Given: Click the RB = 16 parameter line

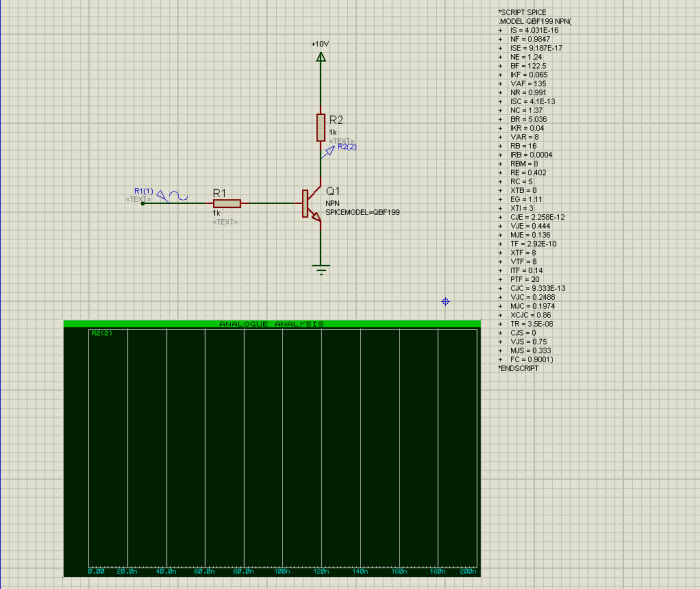Looking at the screenshot, I should [517, 146].
